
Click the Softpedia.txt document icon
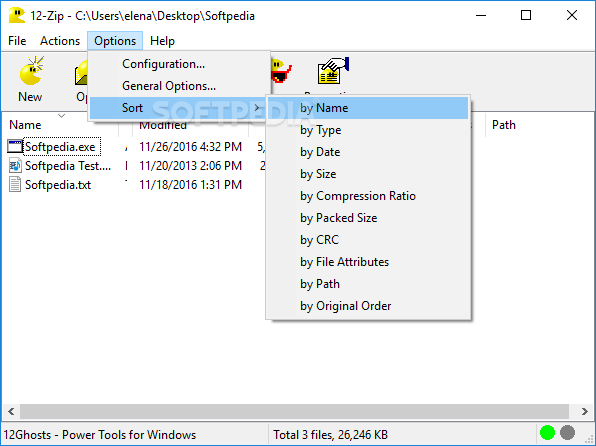[x=15, y=185]
